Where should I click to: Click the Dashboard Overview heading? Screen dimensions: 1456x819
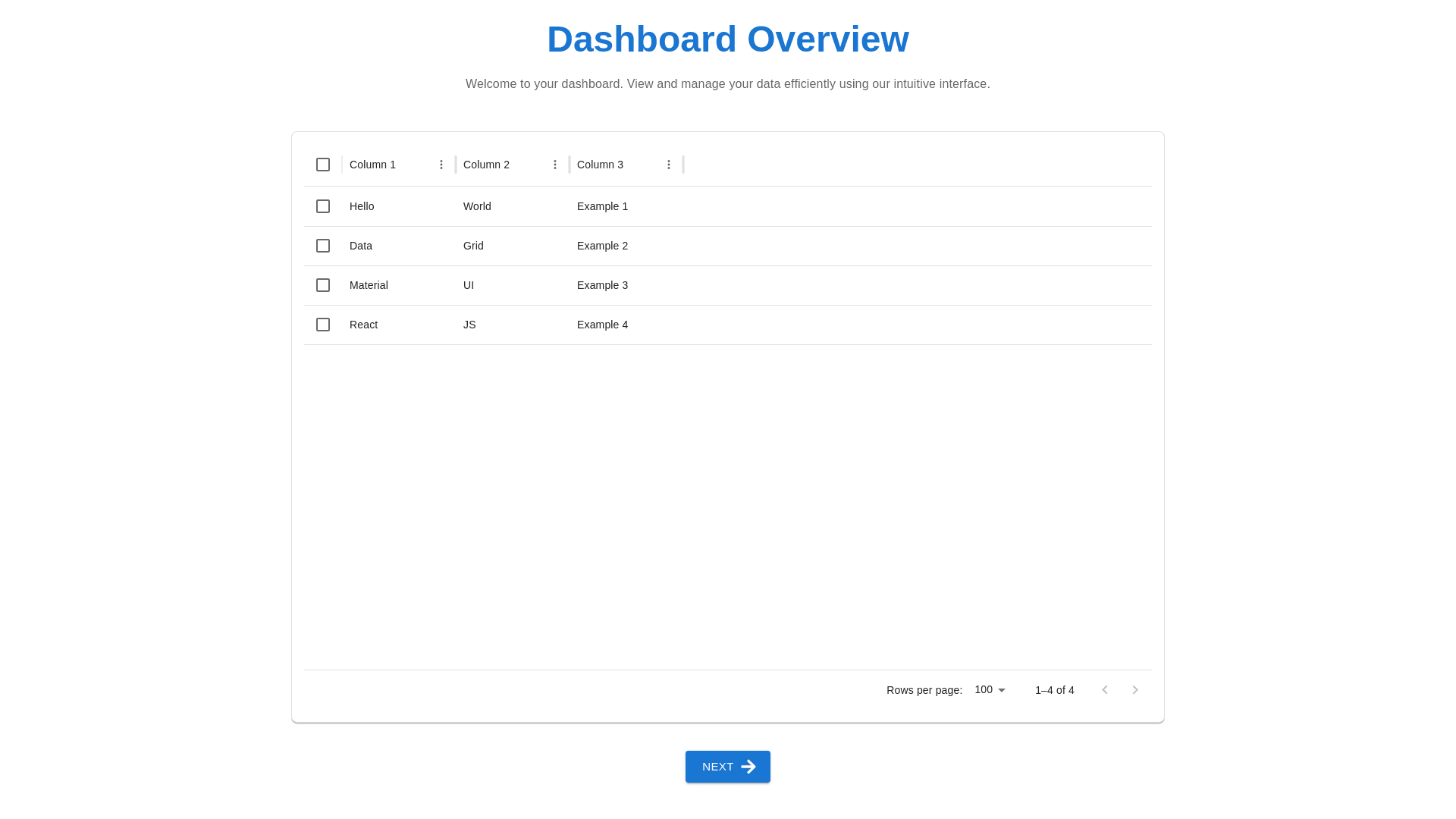tap(727, 39)
